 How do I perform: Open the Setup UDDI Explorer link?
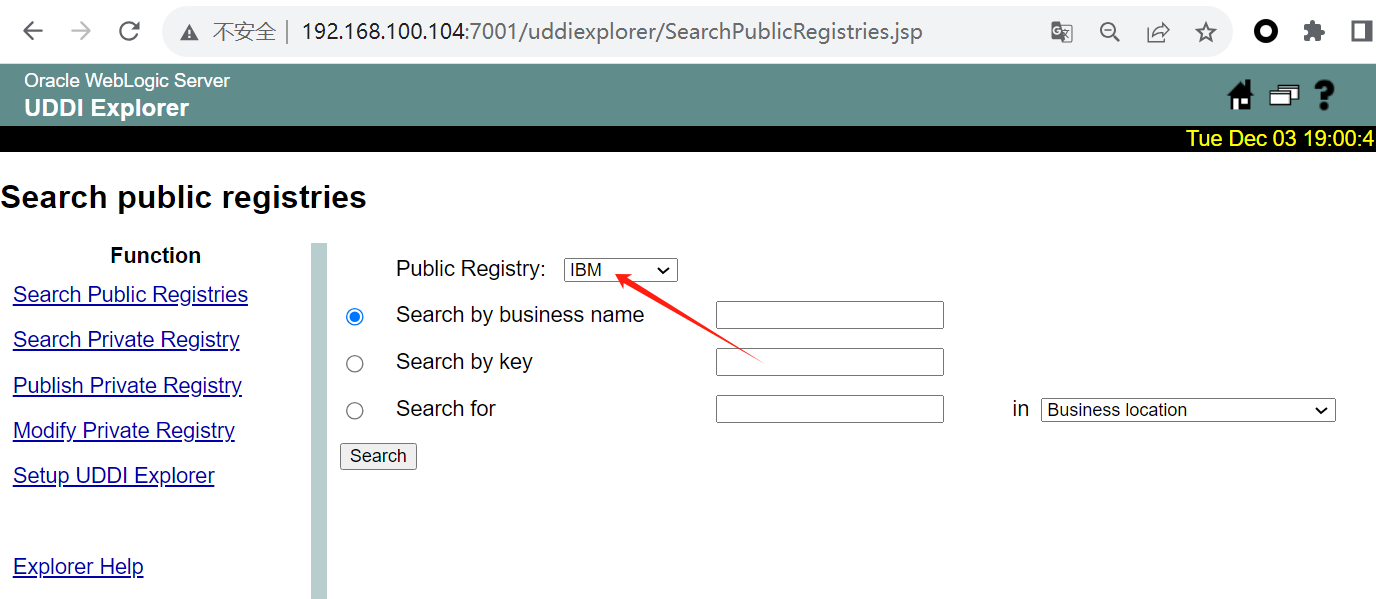click(113, 476)
